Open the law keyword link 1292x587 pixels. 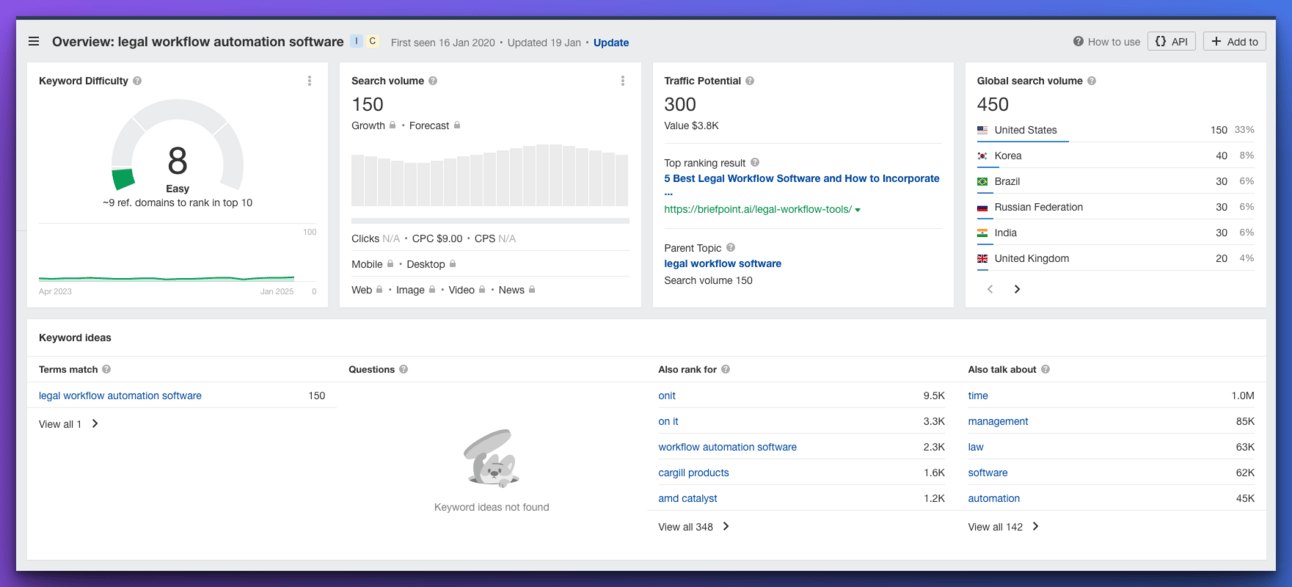[x=976, y=447]
